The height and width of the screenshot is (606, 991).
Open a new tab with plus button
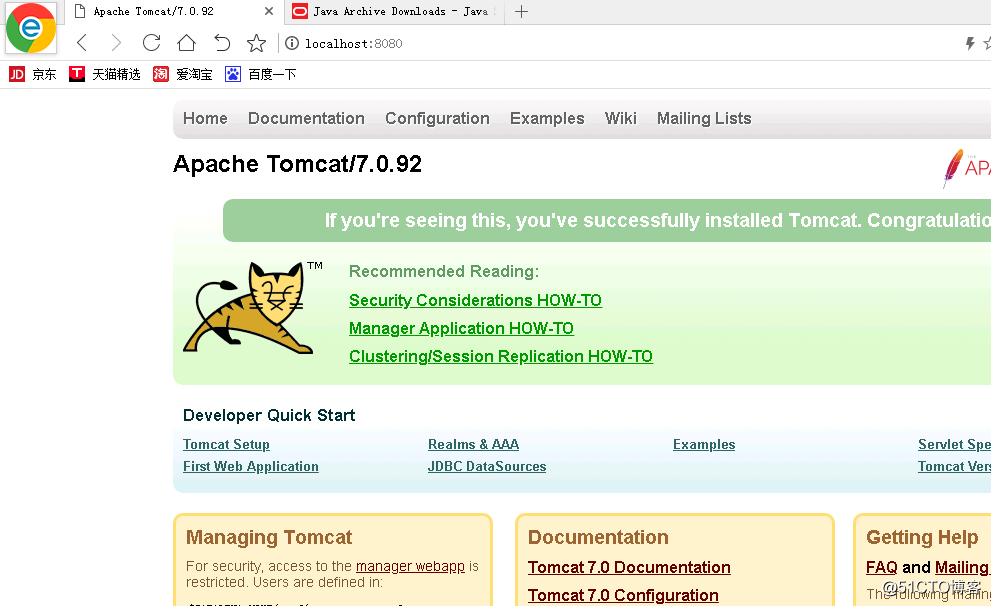521,11
